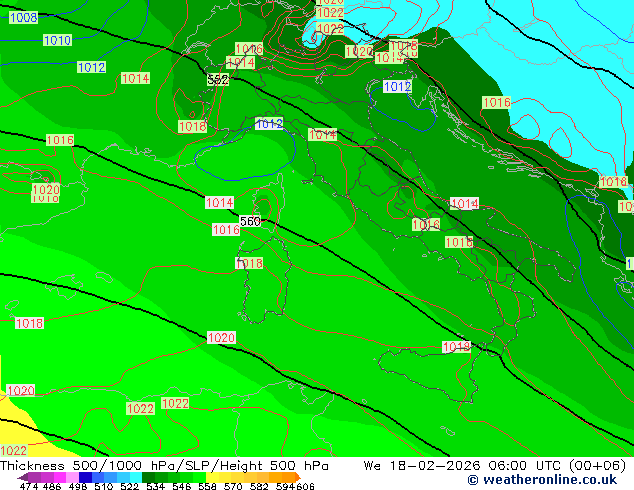Click the 1014 label beside the 560 contour
Image resolution: width=634 pixels, height=490 pixels.
coord(220,202)
